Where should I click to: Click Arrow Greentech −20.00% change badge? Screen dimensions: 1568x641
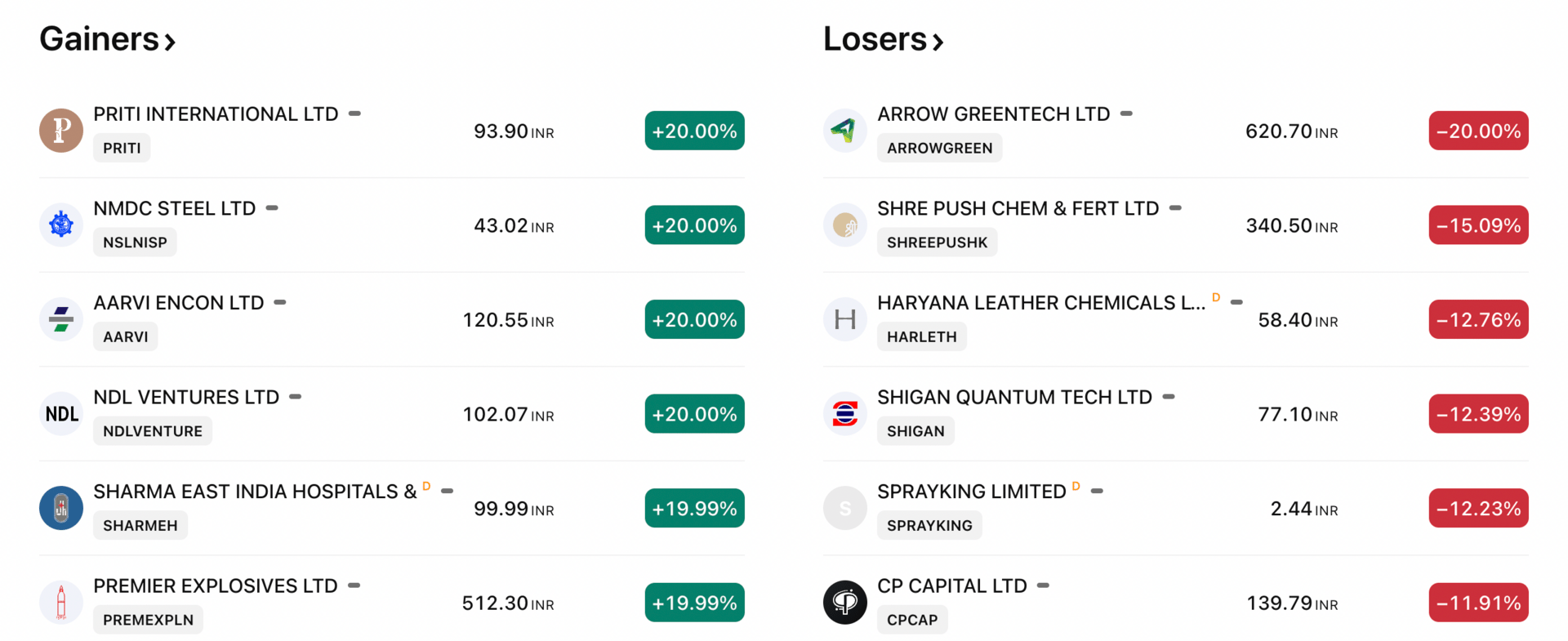[x=1478, y=131]
